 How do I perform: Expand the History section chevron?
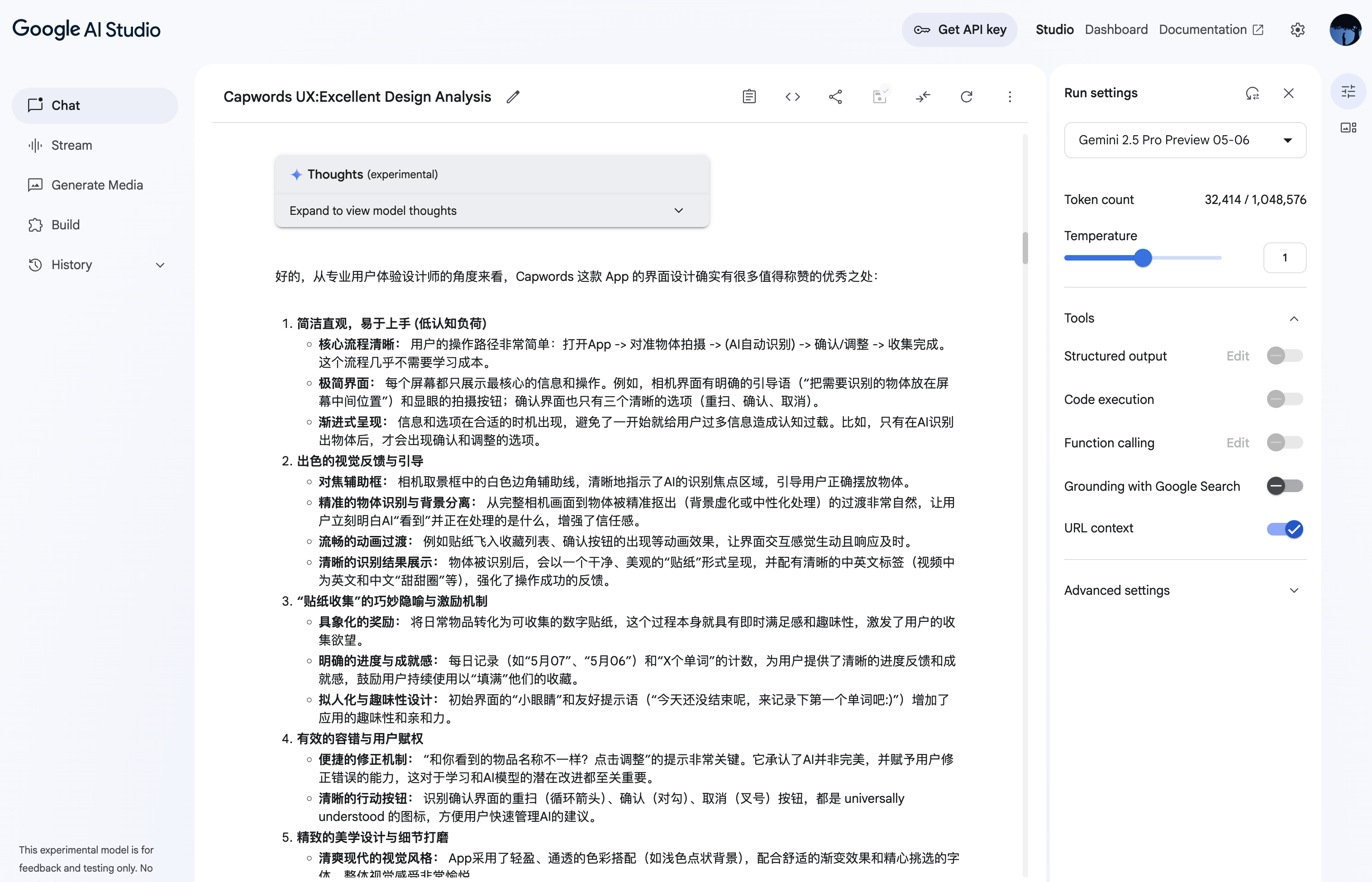click(x=160, y=265)
